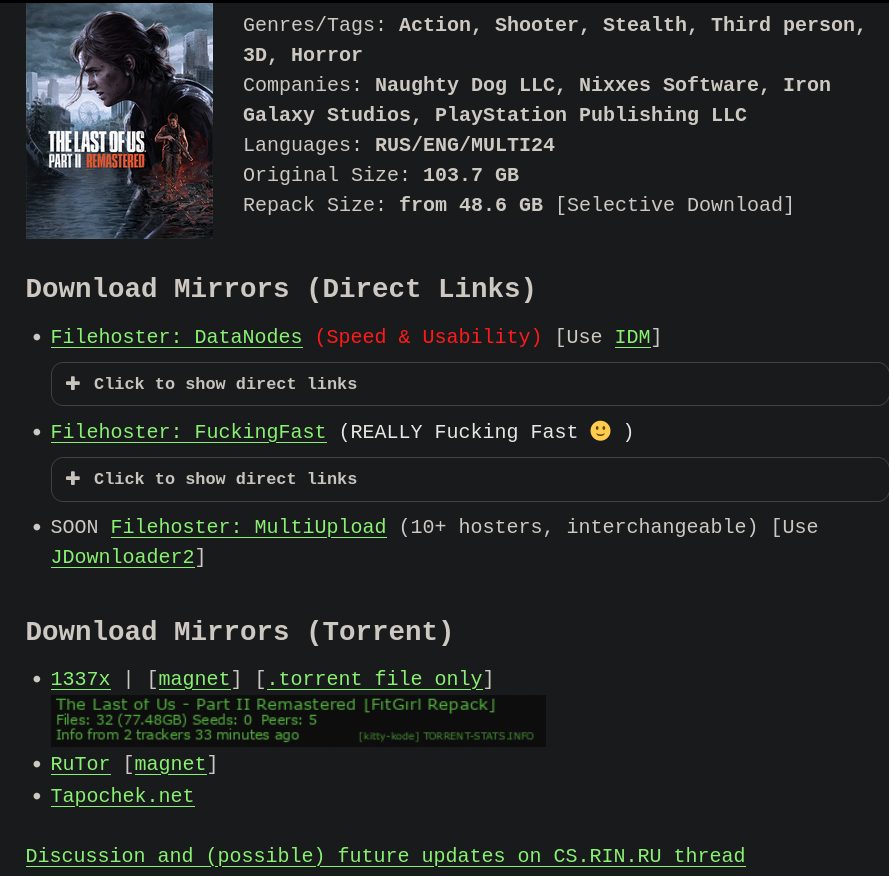889x876 pixels.
Task: Click the from 48.6 GB repack size value
Action: click(471, 205)
